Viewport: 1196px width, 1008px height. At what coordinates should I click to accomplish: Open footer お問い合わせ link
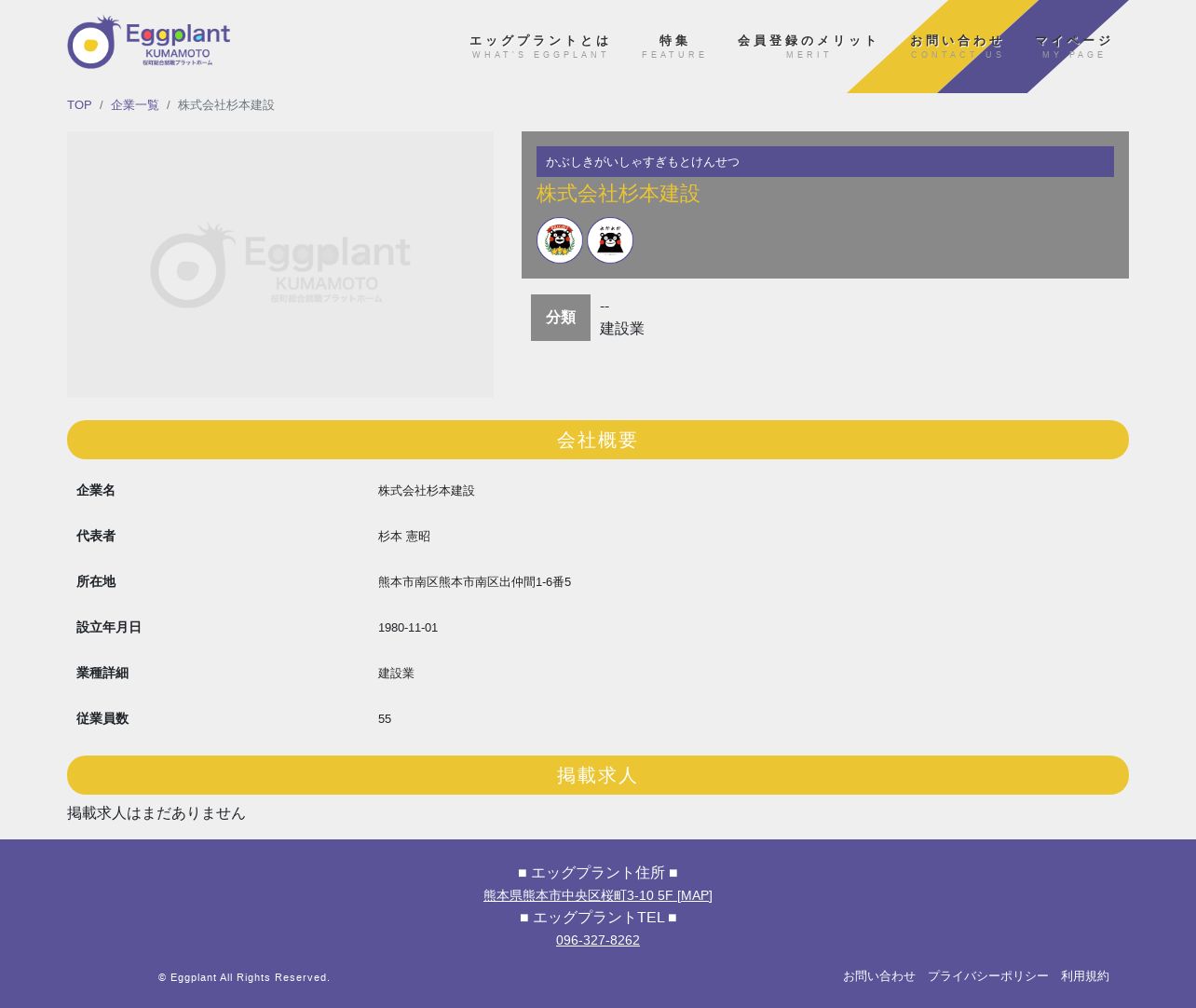click(x=879, y=976)
